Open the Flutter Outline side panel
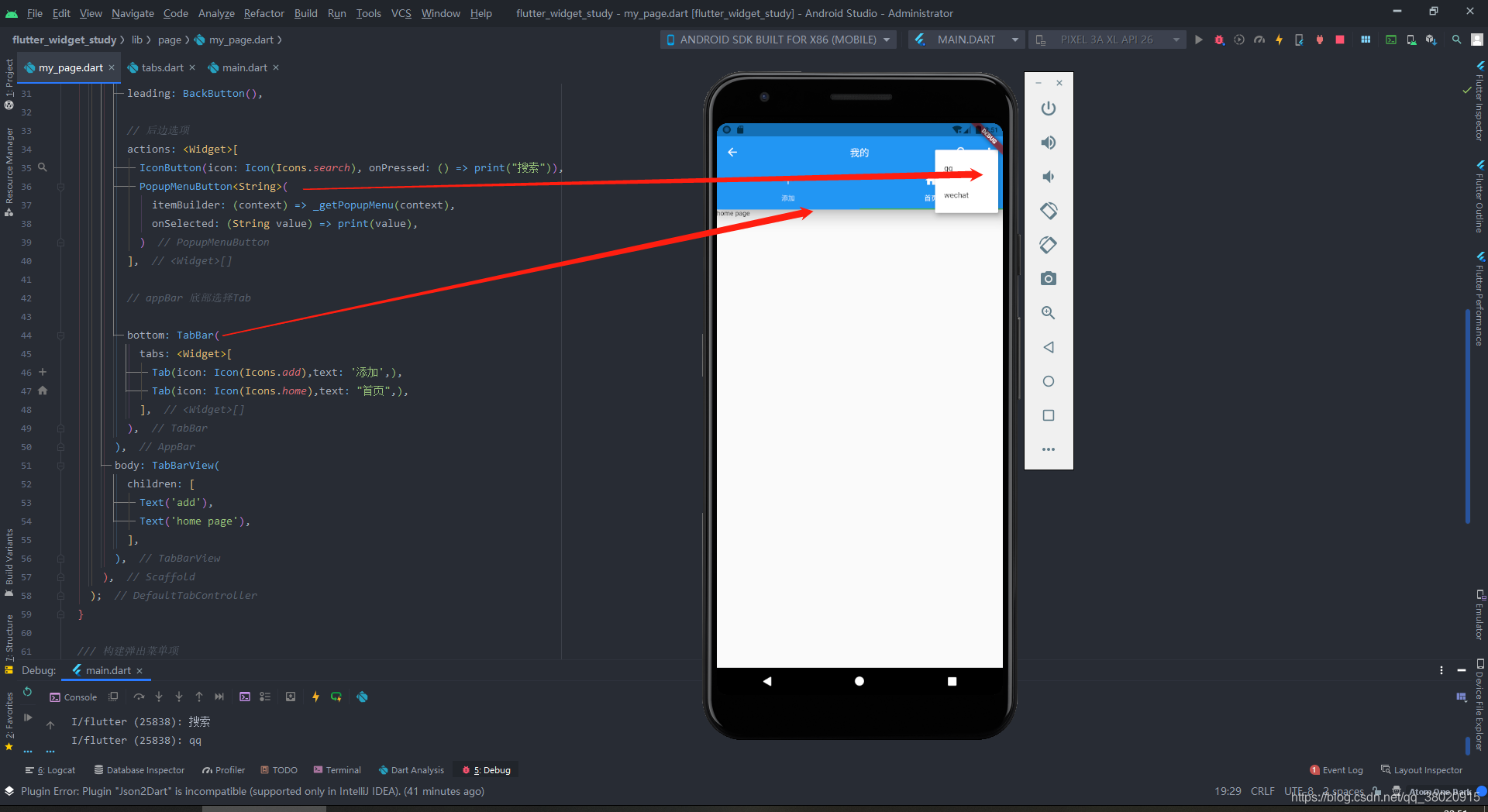This screenshot has width=1488, height=812. (1479, 198)
